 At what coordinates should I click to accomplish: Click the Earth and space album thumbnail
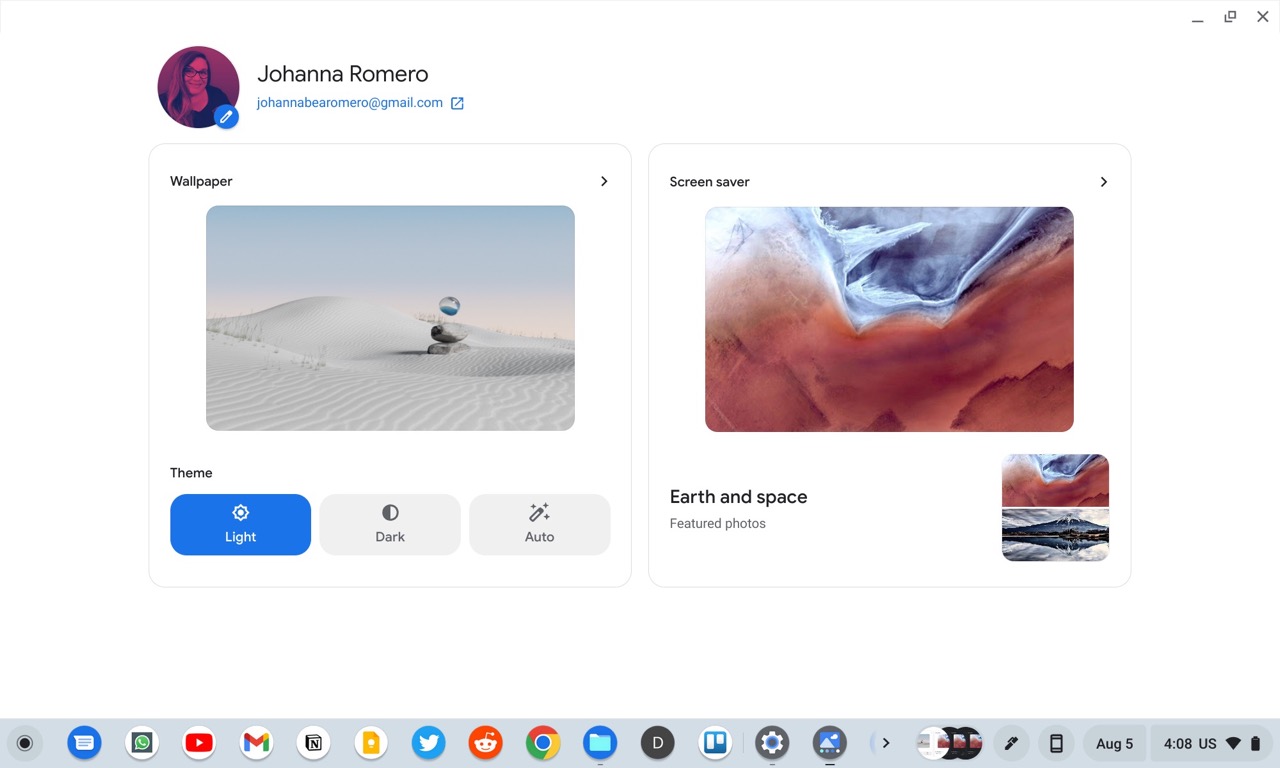click(1055, 507)
